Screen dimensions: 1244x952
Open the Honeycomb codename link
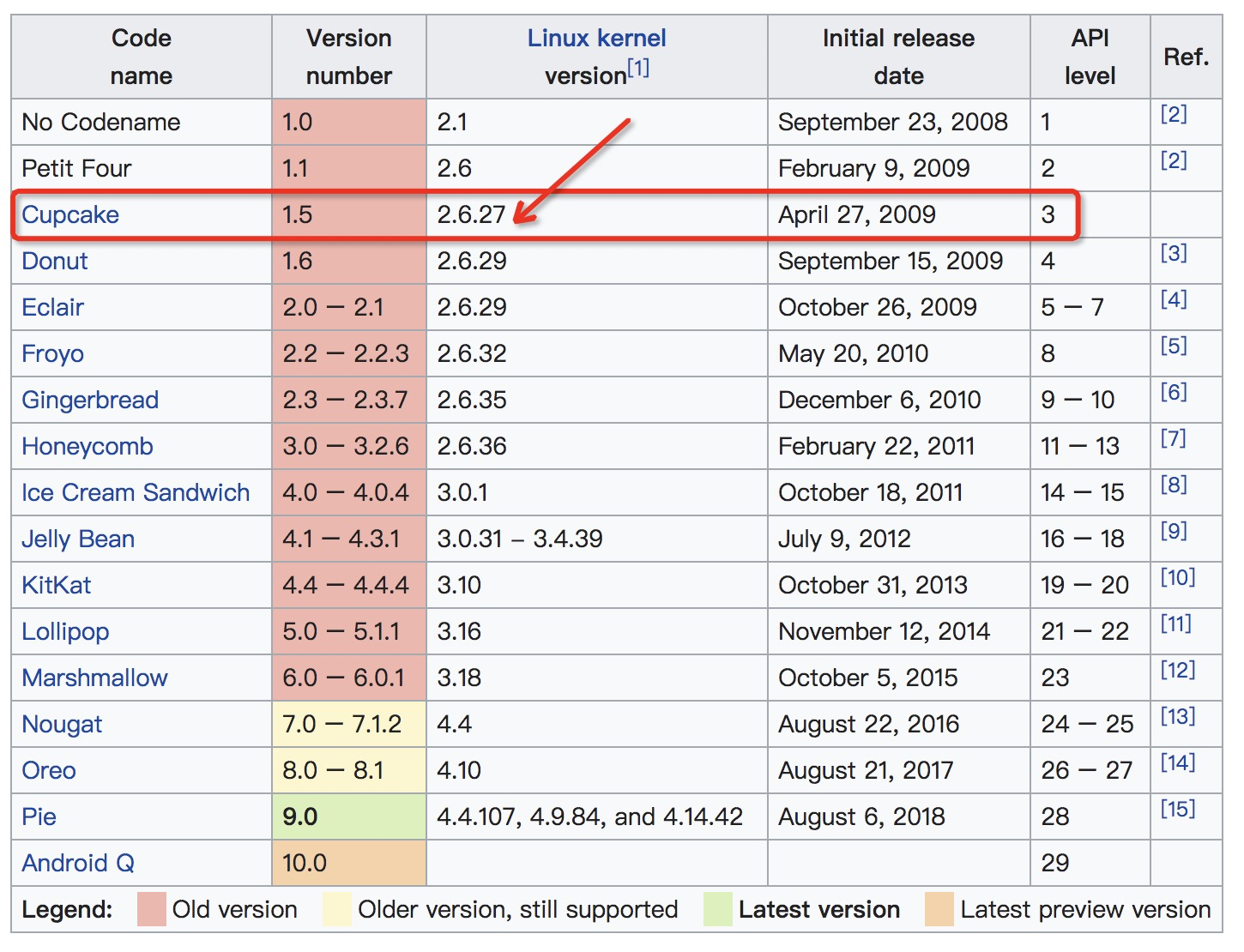click(x=87, y=446)
